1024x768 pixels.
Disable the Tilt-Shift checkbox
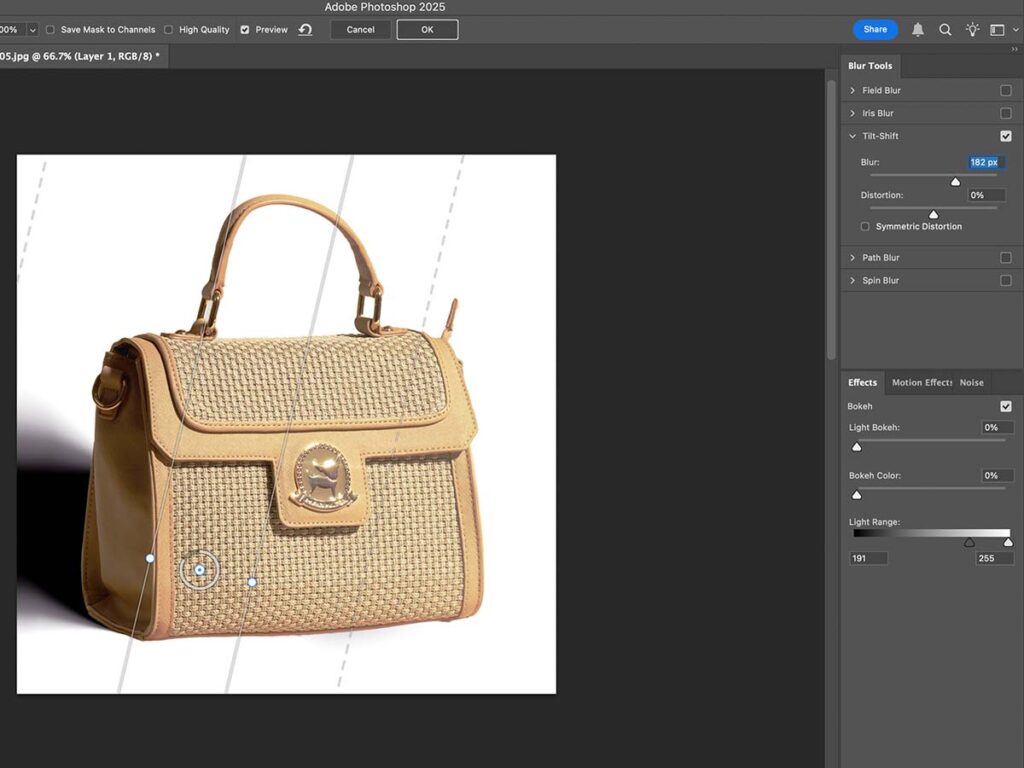(1006, 136)
